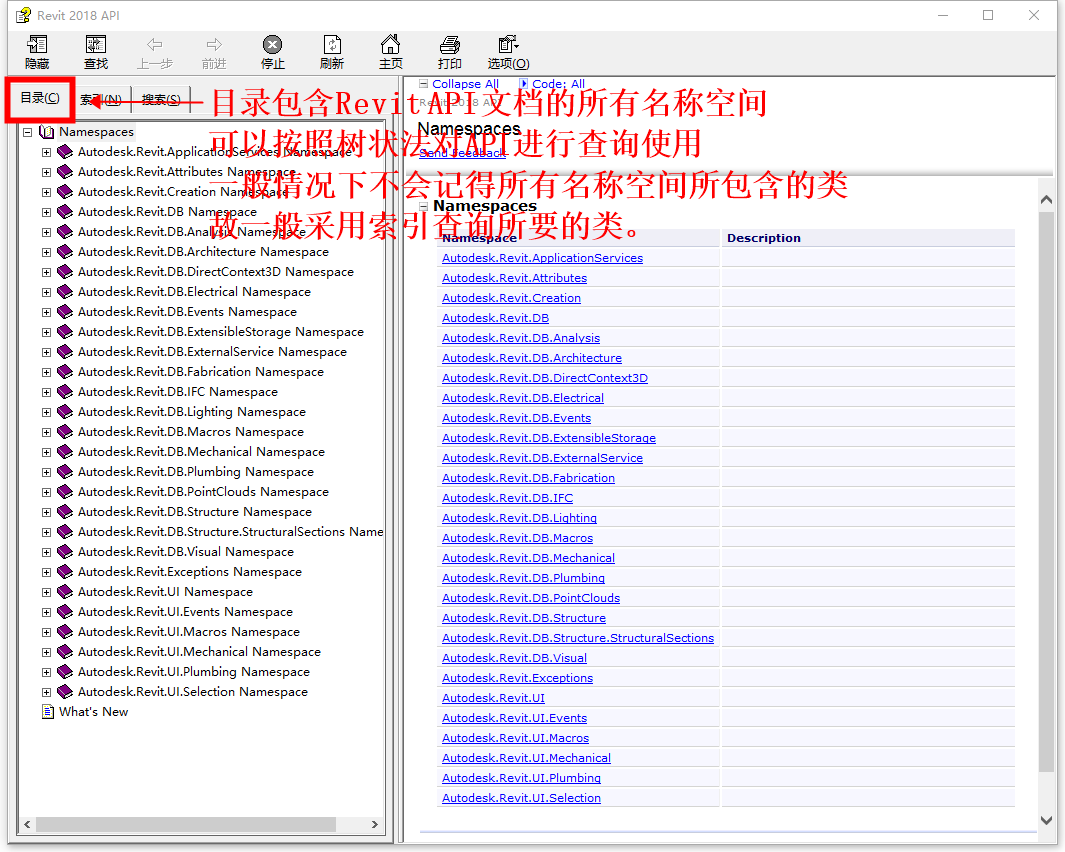The width and height of the screenshot is (1065, 852).
Task: Click book icon of Autodesk.Revit.DB.Events Namespace
Action: [65, 312]
